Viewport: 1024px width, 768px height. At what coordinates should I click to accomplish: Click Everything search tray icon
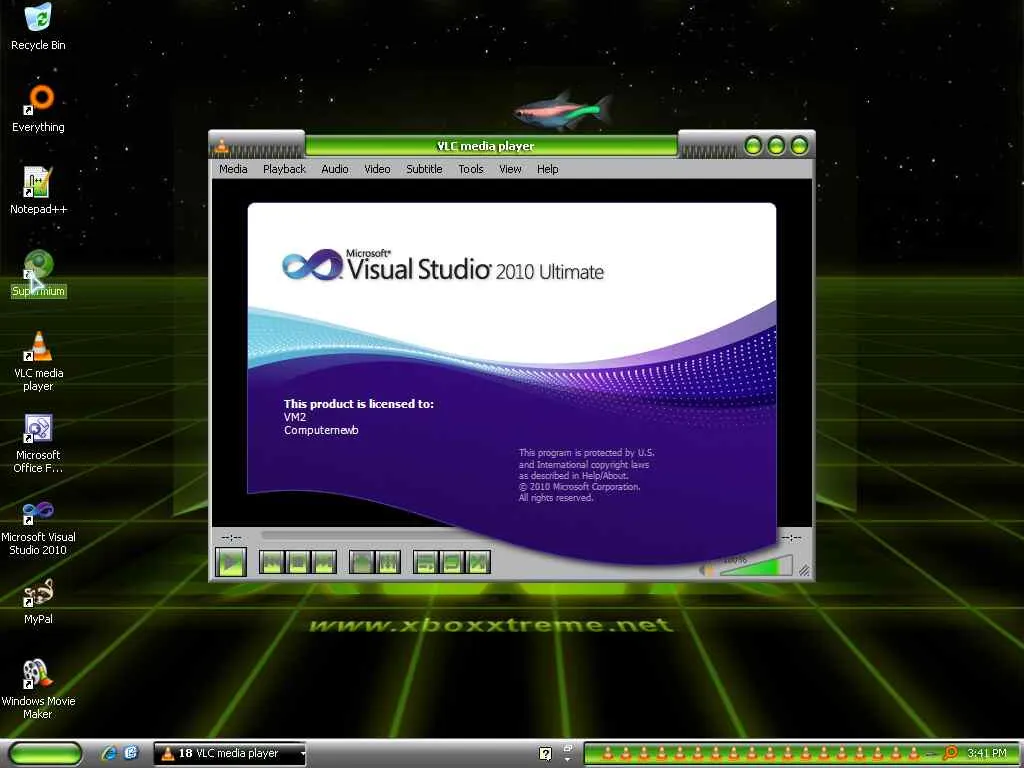click(x=950, y=753)
